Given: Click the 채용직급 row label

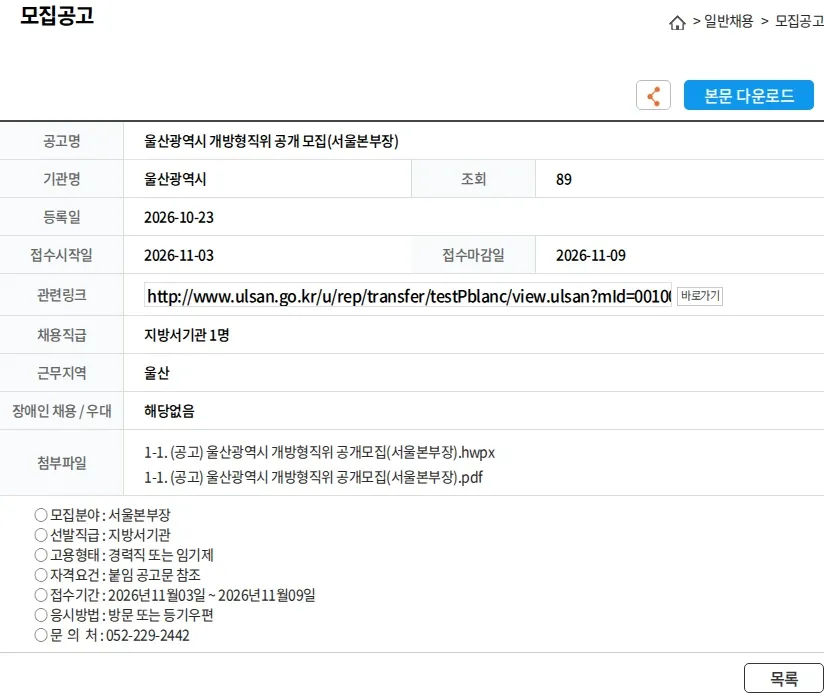Looking at the screenshot, I should pyautogui.click(x=61, y=335).
